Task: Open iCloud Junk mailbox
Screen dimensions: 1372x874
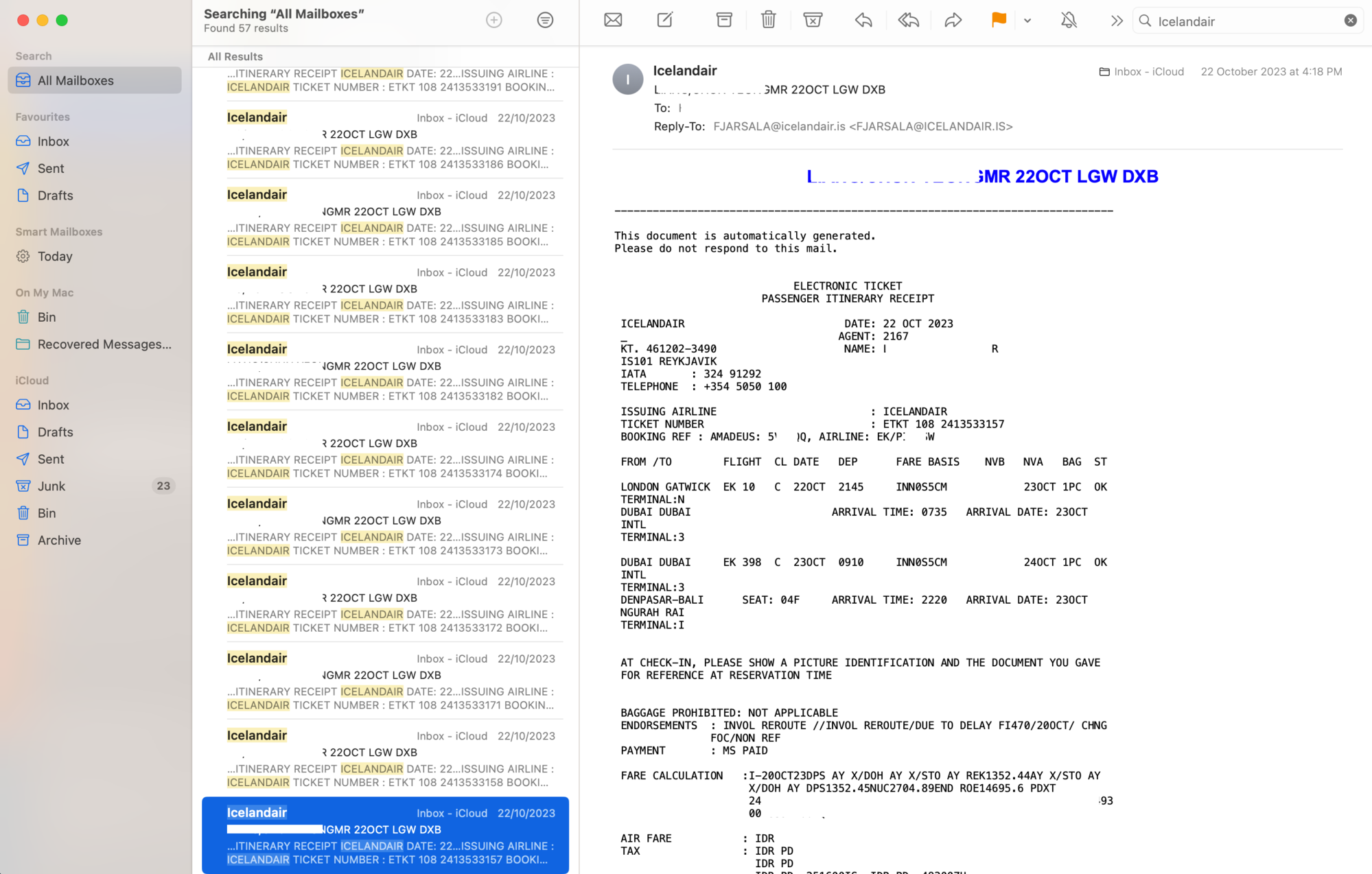Action: [51, 486]
